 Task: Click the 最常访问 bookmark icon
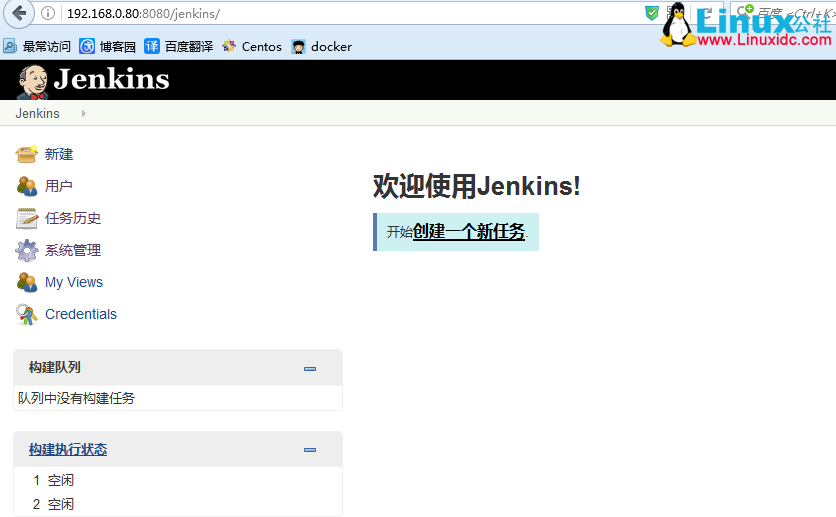click(x=10, y=46)
